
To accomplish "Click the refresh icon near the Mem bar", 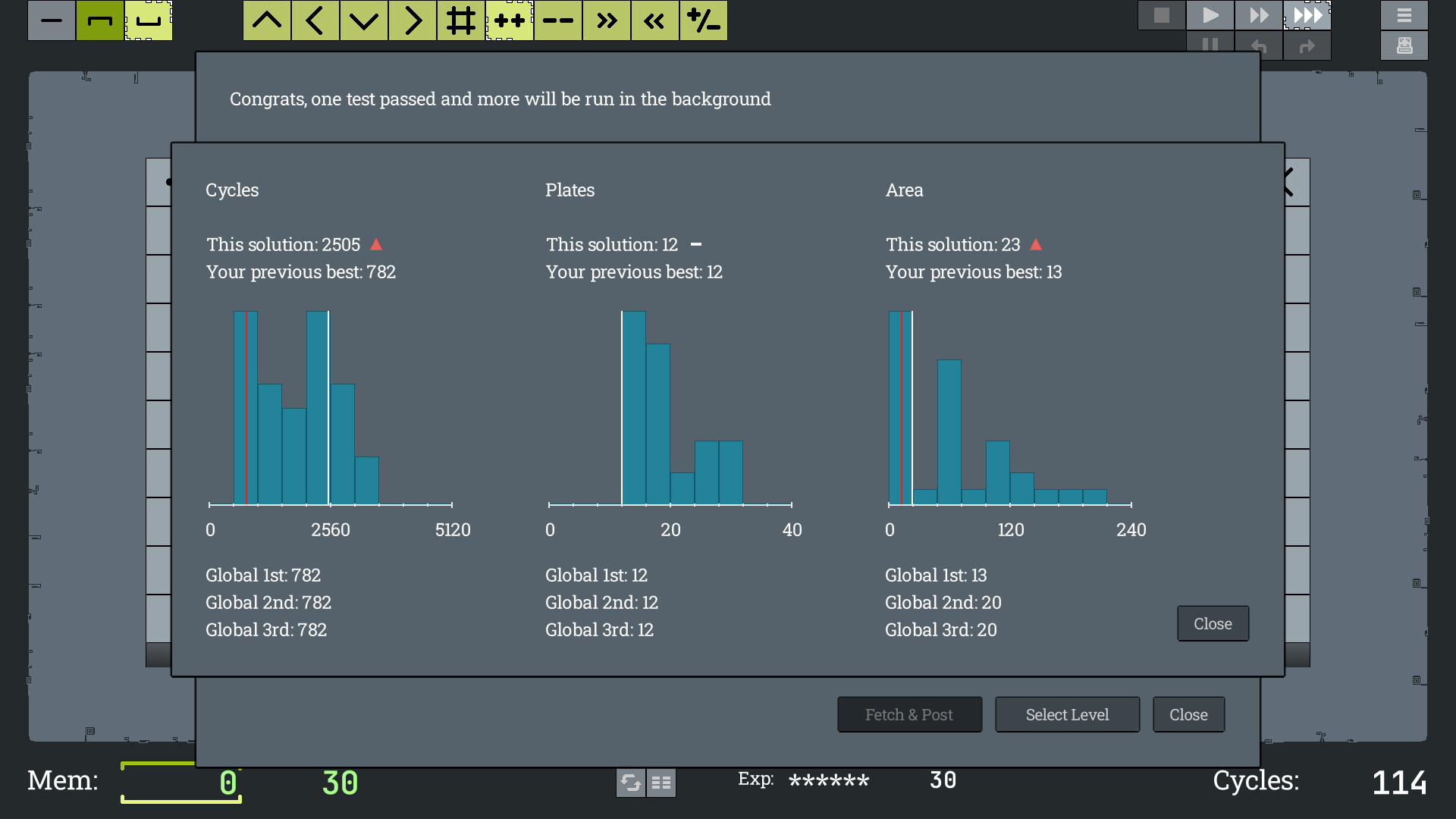I will tap(631, 783).
